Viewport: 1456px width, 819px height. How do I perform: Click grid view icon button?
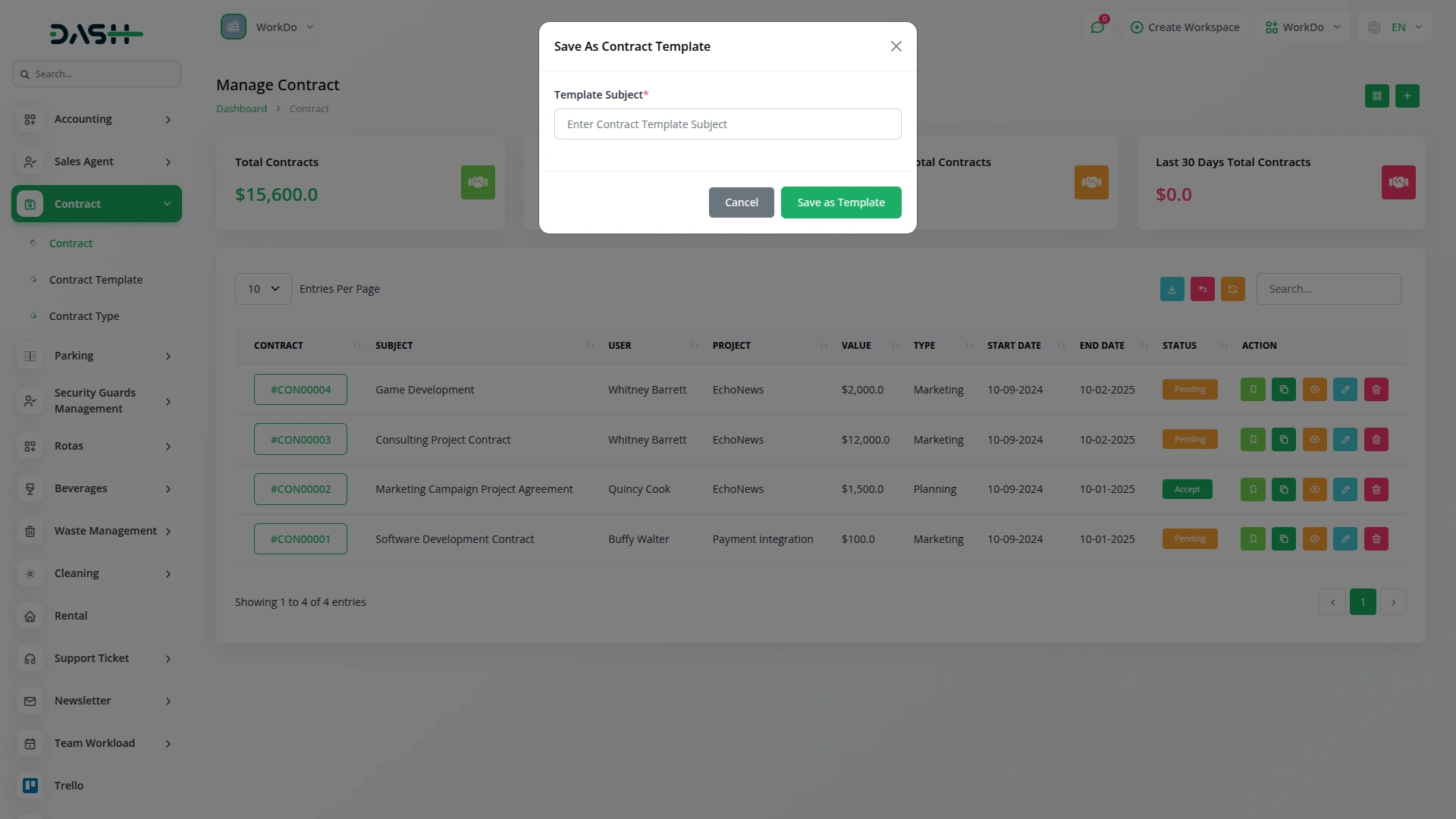[x=1377, y=96]
